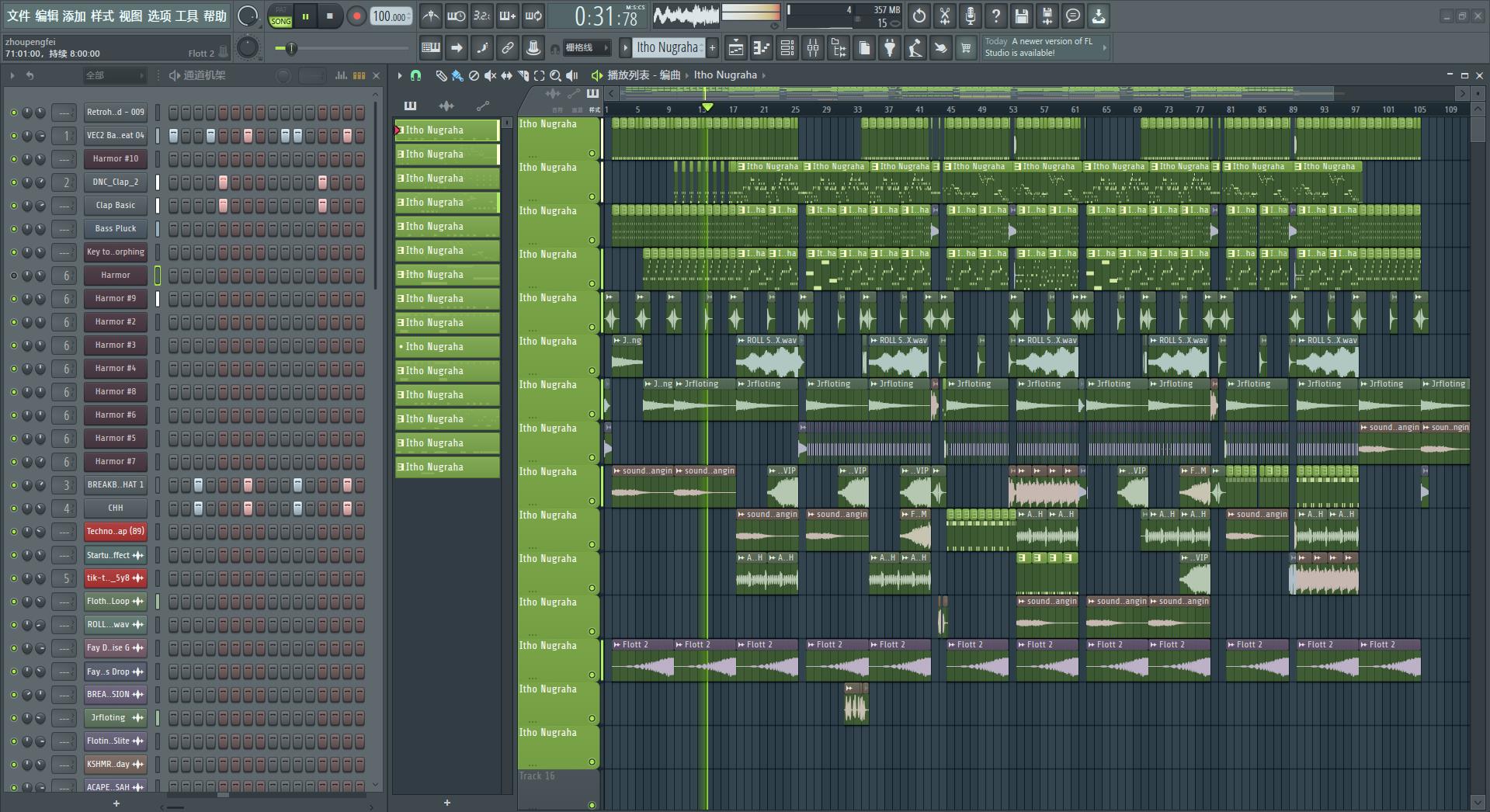Expand the news panel arrow
This screenshot has width=1490, height=812.
(1105, 47)
